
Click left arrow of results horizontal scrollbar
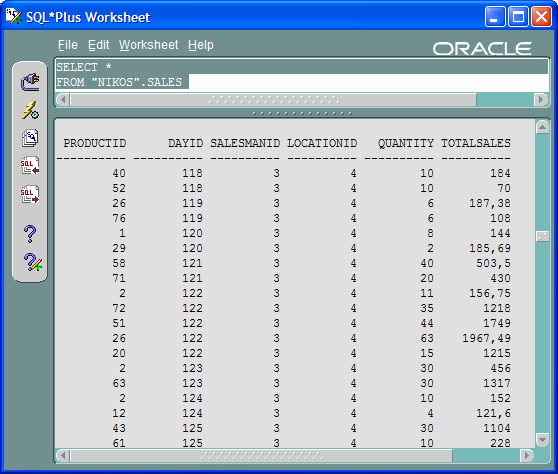pos(63,455)
